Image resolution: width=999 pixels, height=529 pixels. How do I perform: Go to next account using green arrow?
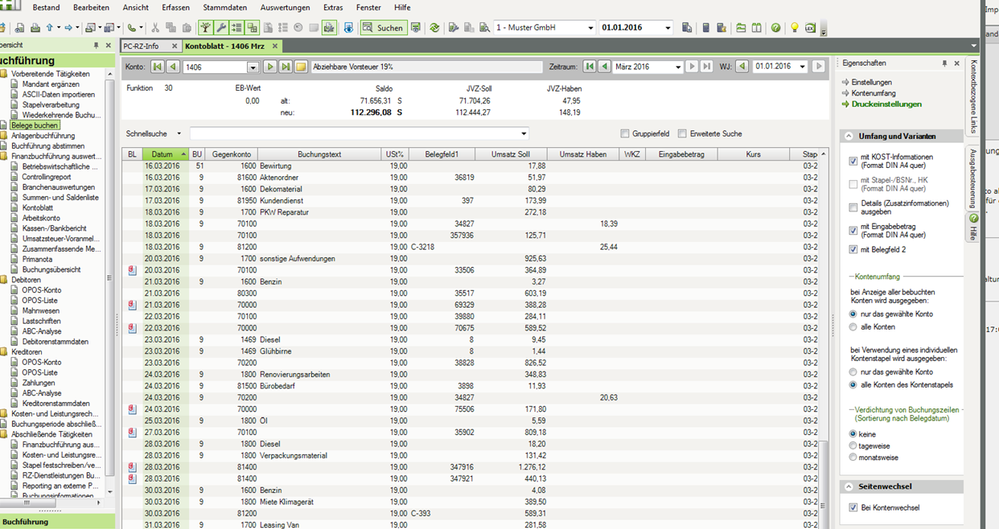pos(269,67)
